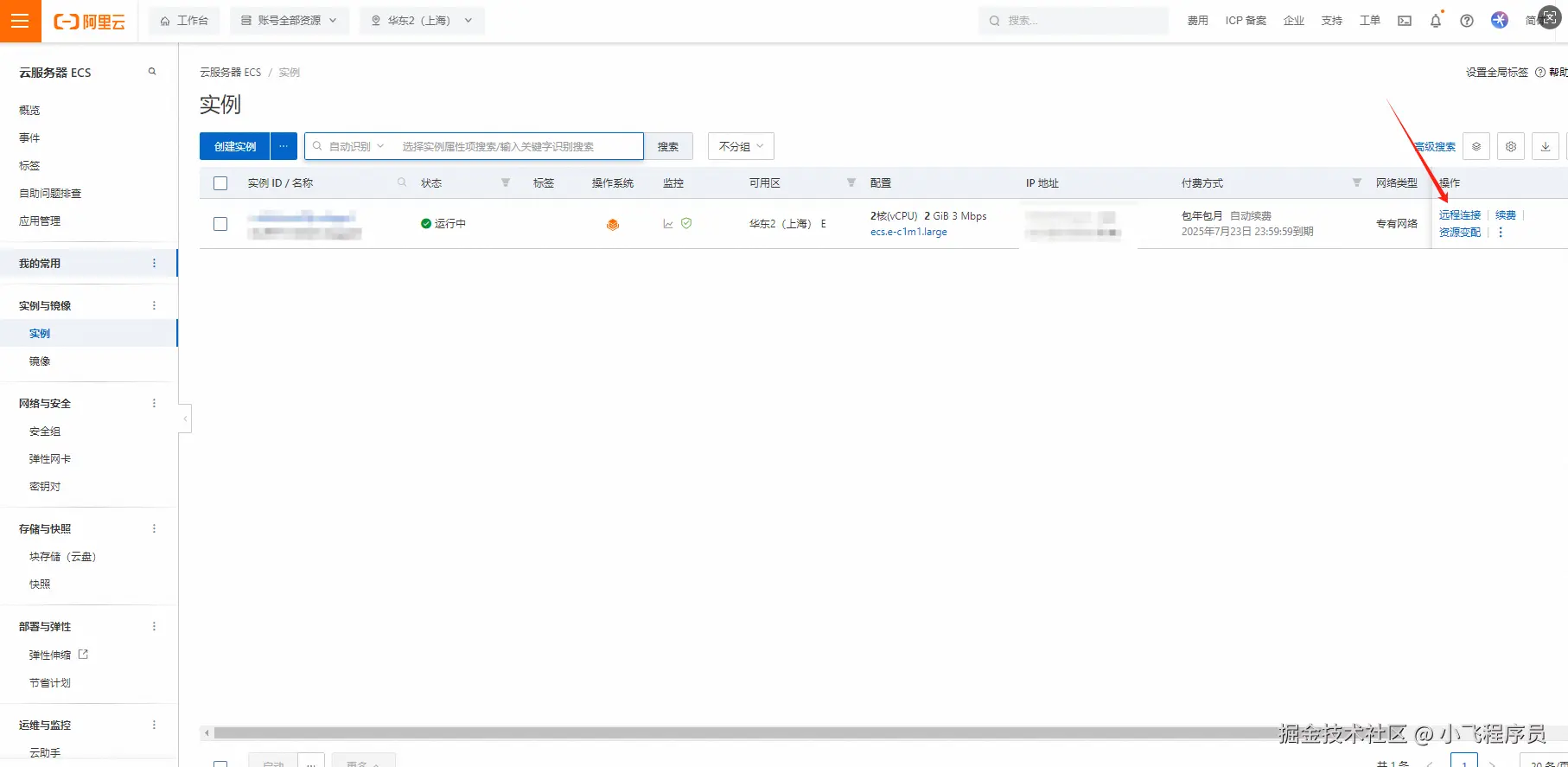
Task: Click the Alibaba Cloud logo
Action: (89, 22)
